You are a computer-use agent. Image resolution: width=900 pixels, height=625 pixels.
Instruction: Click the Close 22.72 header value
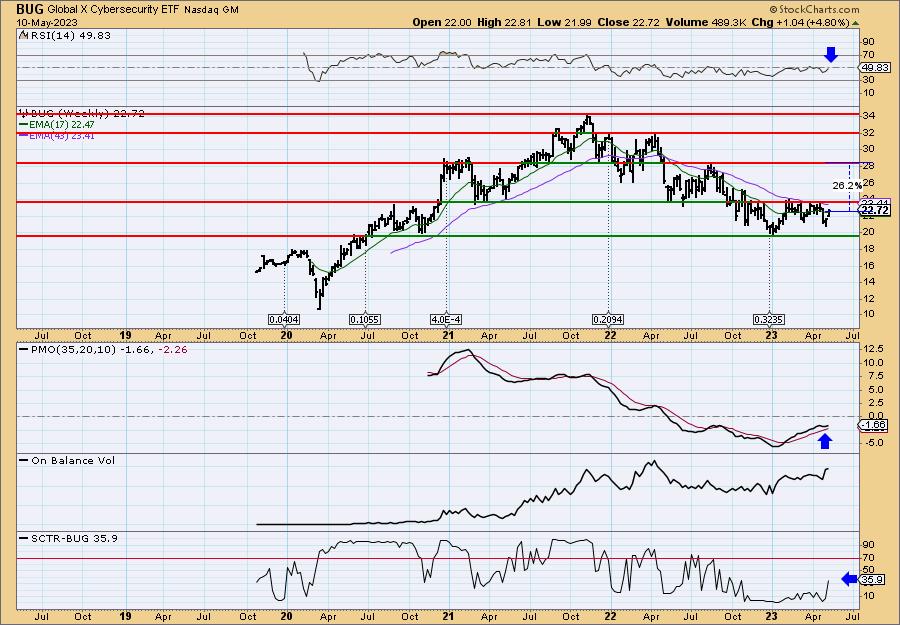click(629, 22)
